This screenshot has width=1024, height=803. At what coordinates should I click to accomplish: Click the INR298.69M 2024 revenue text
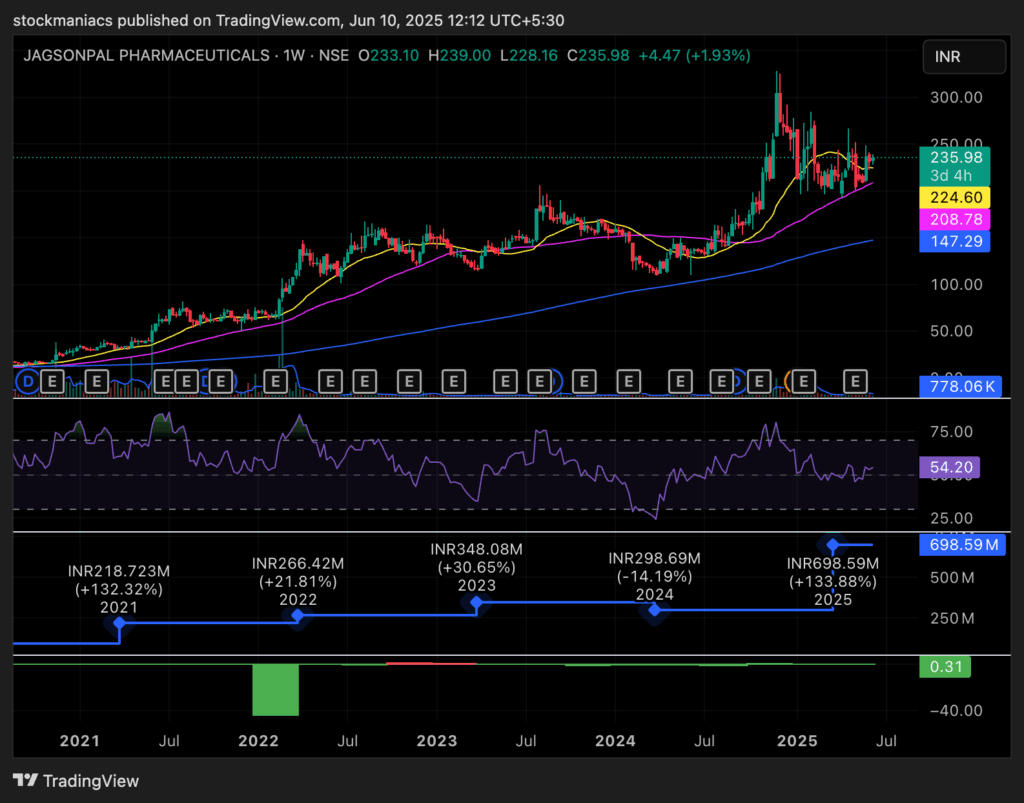(654, 559)
